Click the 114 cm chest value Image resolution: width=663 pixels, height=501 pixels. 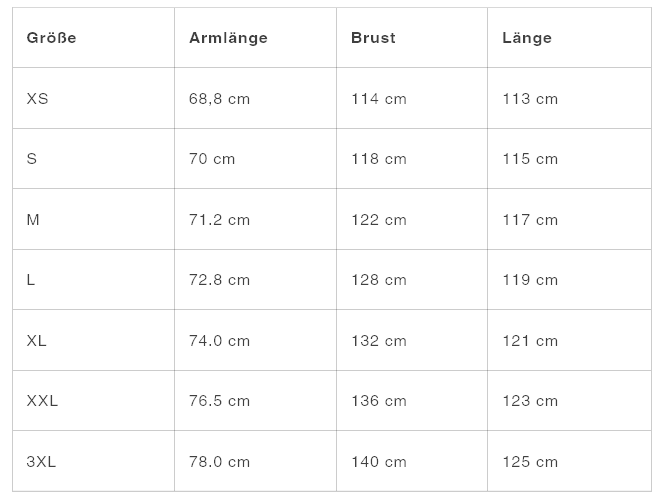coord(379,99)
